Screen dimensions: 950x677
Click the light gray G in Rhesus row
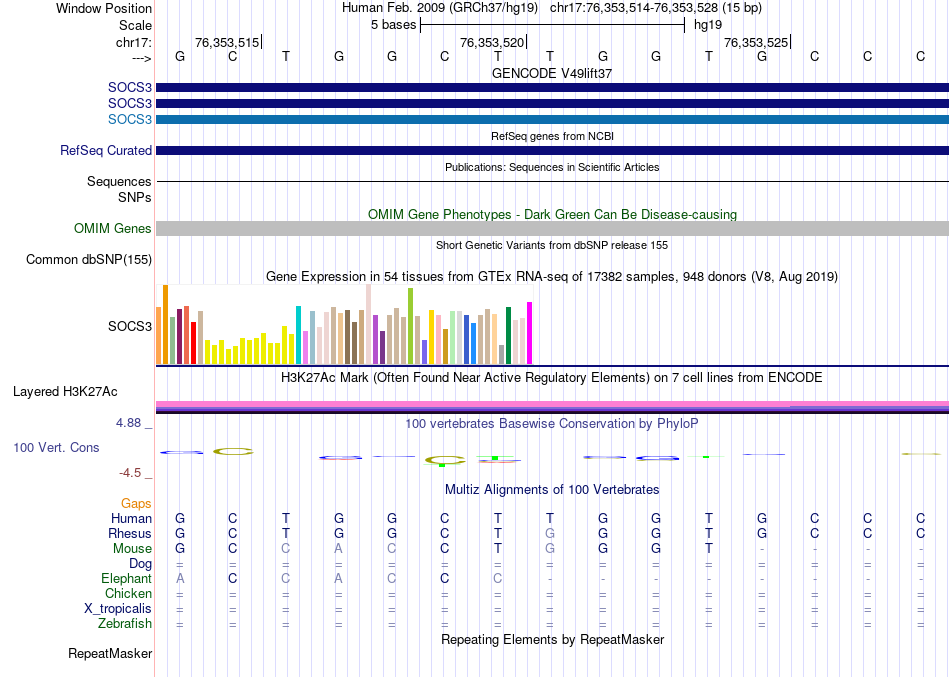click(x=550, y=533)
